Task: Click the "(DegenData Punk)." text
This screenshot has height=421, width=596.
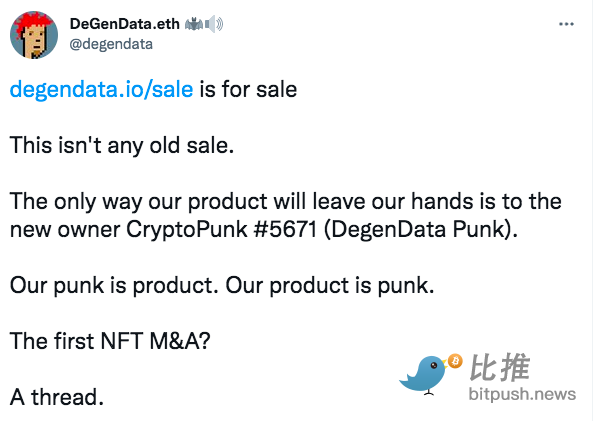Action: point(421,229)
